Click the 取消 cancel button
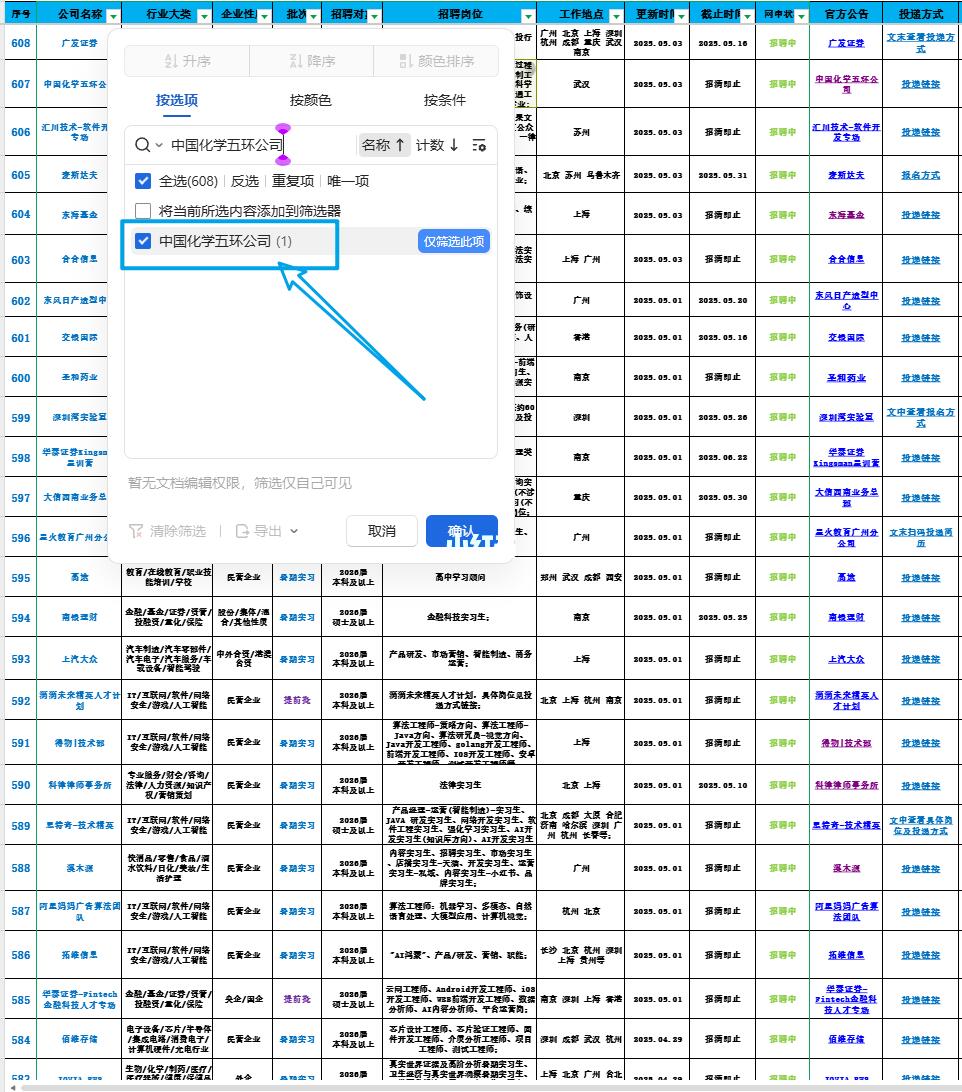 click(x=382, y=531)
